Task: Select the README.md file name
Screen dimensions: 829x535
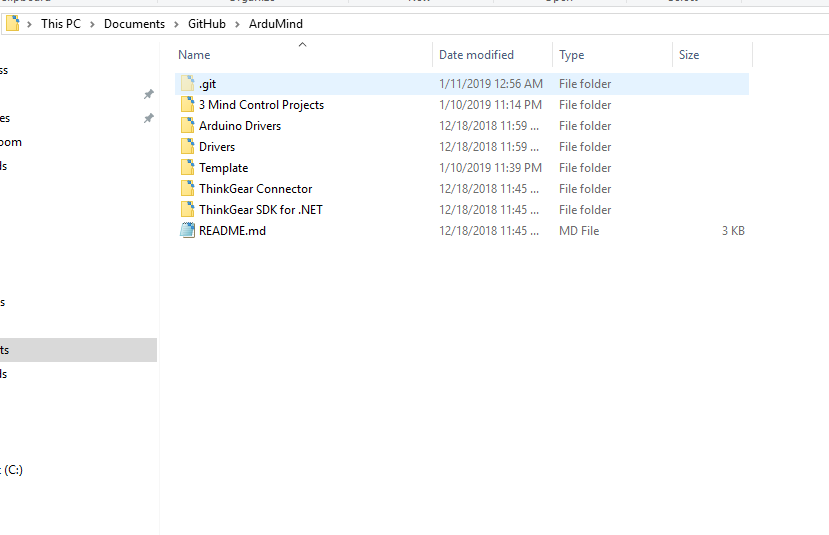Action: (x=233, y=231)
